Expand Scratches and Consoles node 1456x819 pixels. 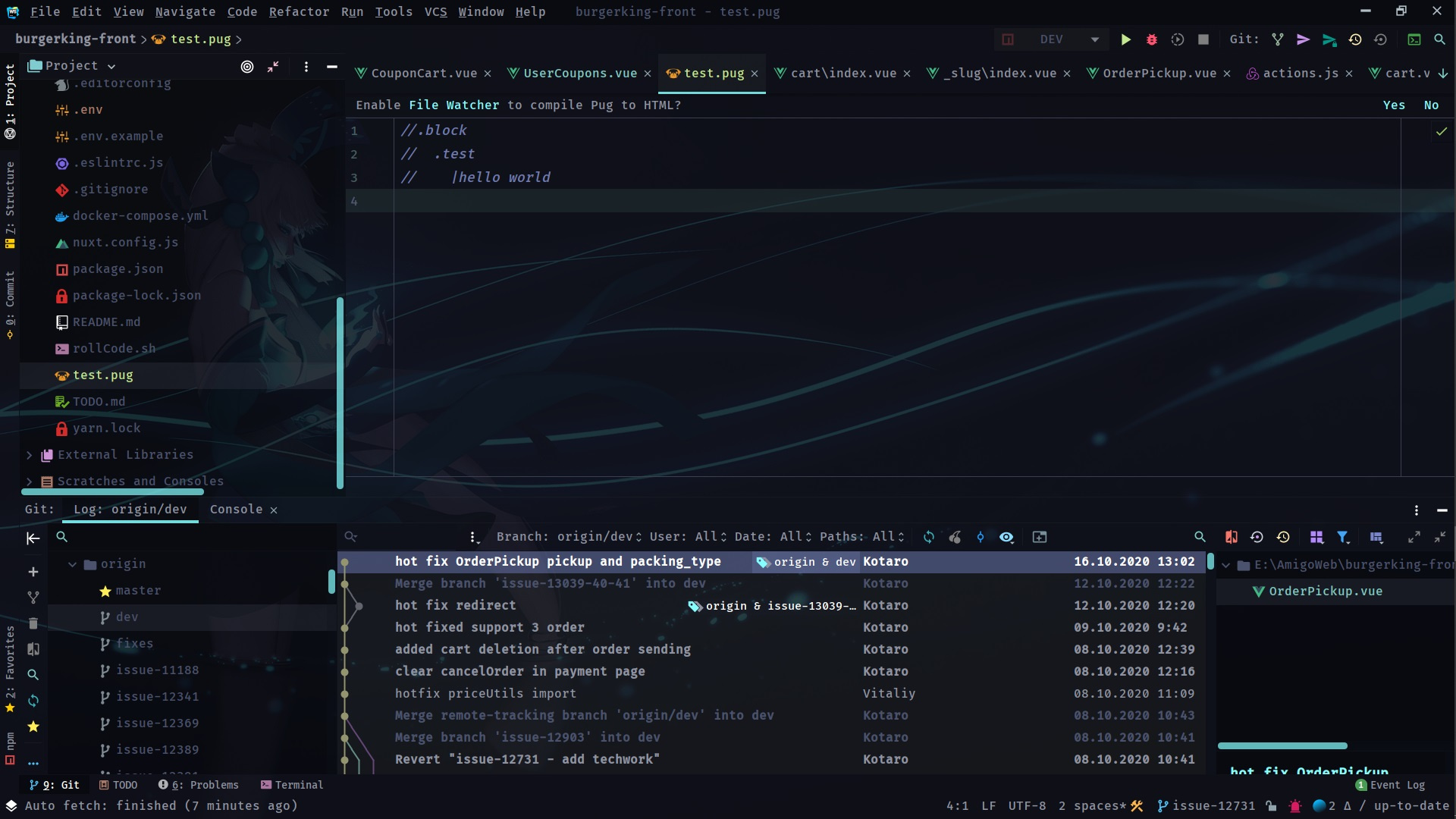click(30, 482)
